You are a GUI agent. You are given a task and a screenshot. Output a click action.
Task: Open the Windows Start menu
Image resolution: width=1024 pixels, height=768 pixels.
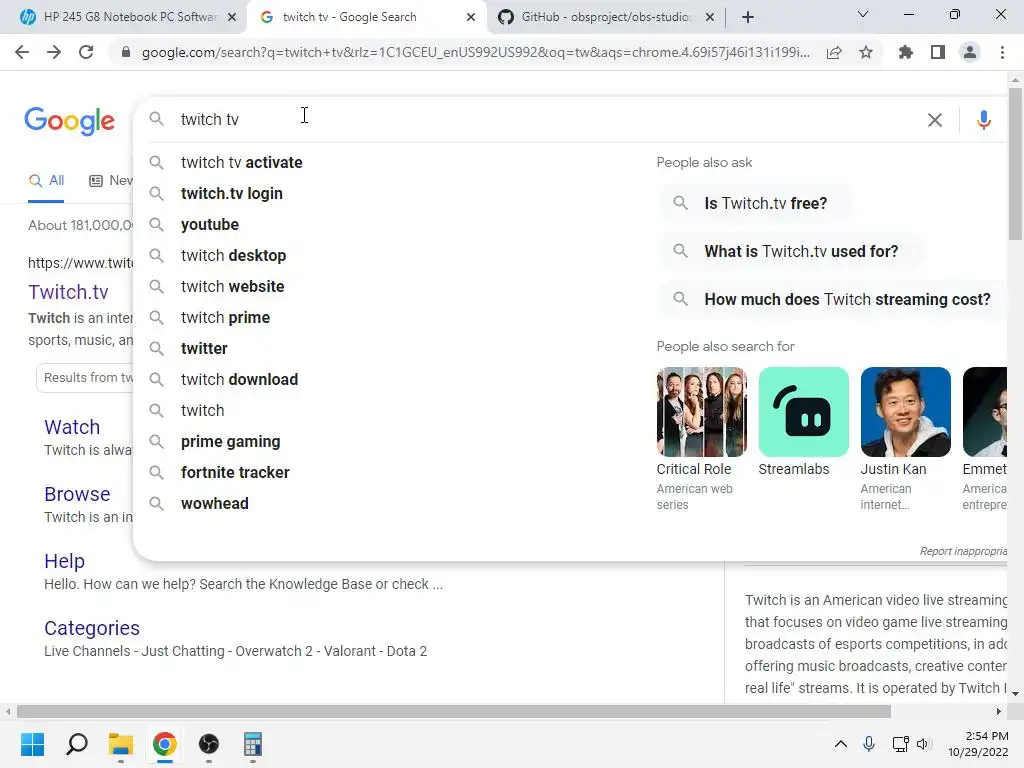(33, 744)
